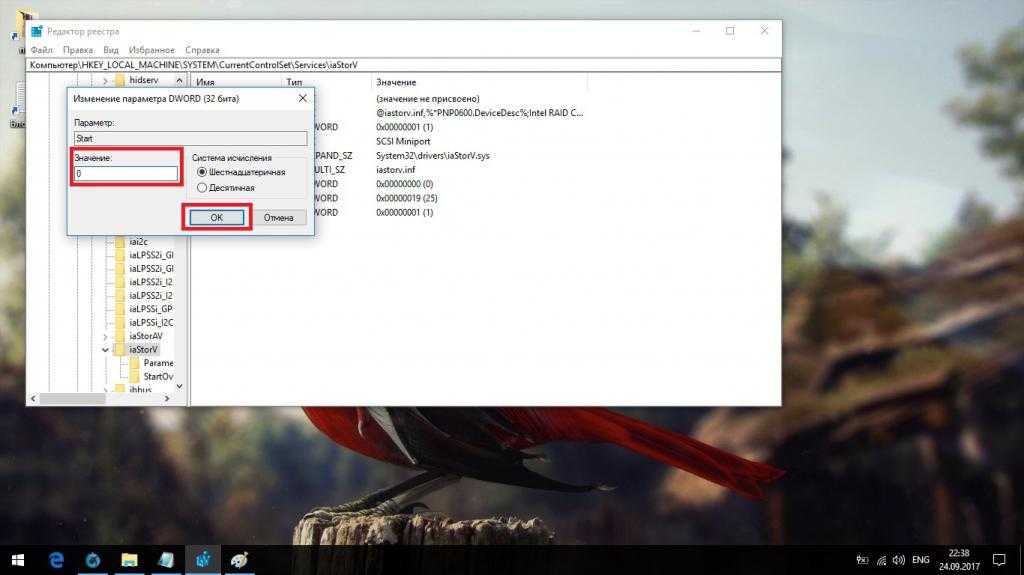The height and width of the screenshot is (575, 1024).
Task: Select the iai2c key
Action: pyautogui.click(x=138, y=242)
